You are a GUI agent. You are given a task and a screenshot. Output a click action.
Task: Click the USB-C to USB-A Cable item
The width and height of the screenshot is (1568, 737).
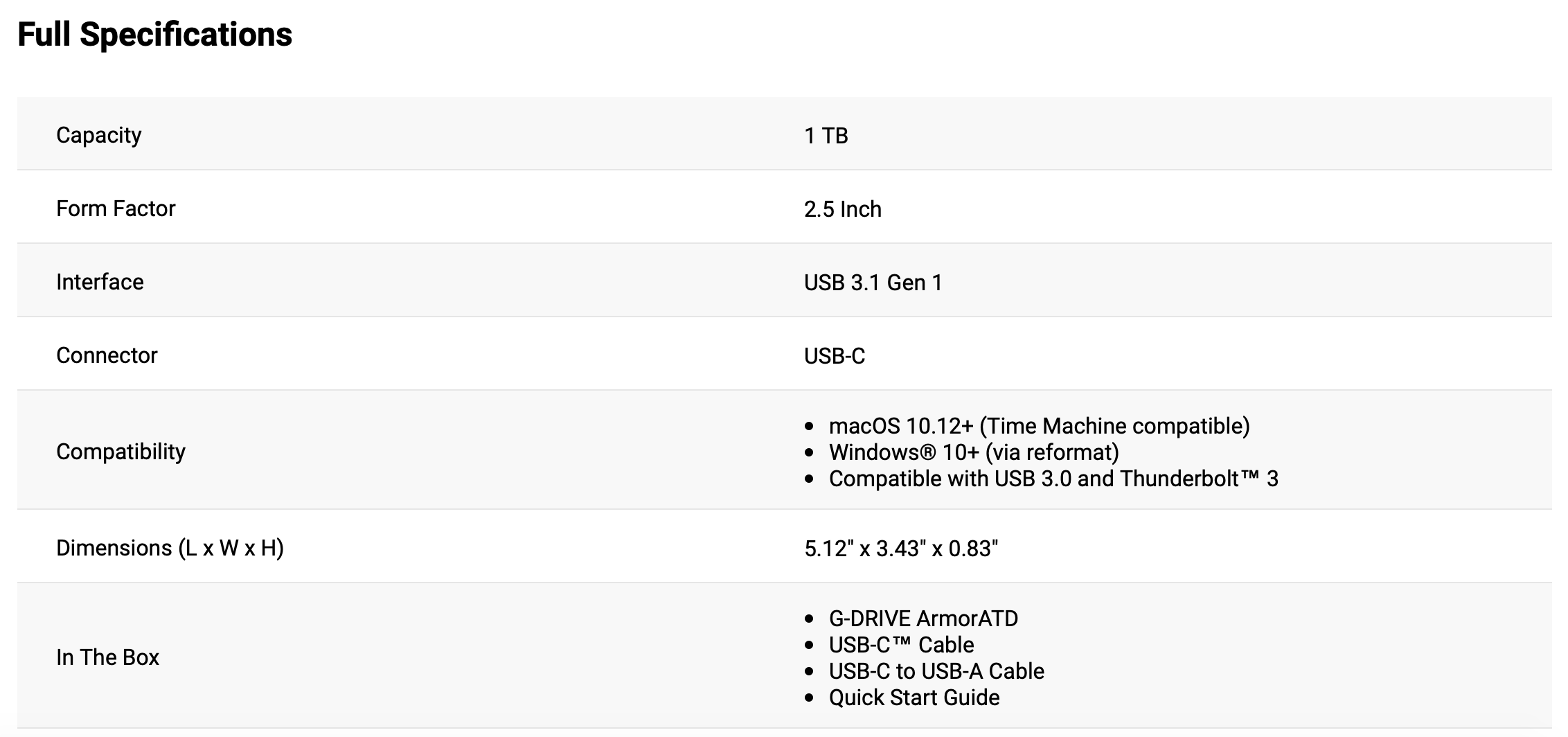click(936, 671)
